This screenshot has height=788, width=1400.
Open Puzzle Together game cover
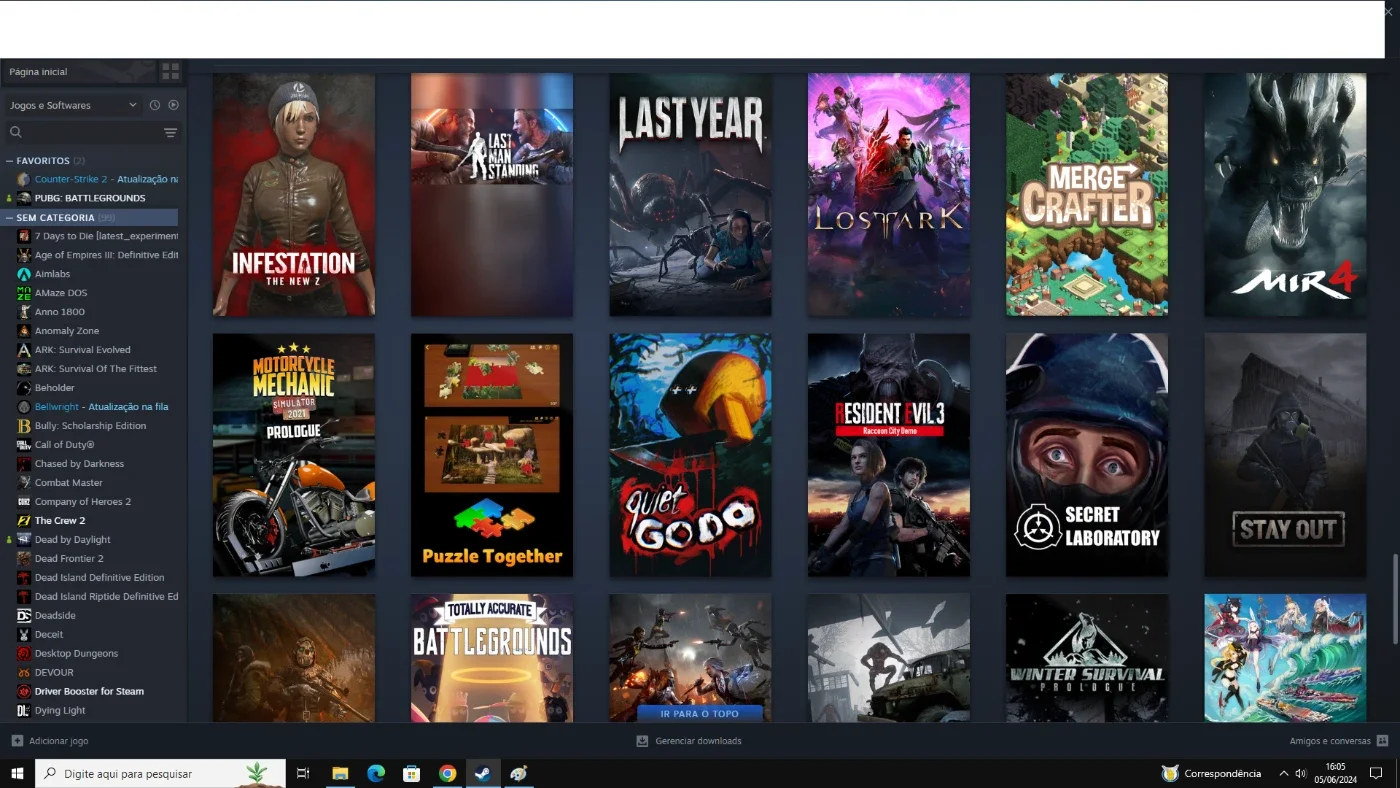[x=492, y=455]
